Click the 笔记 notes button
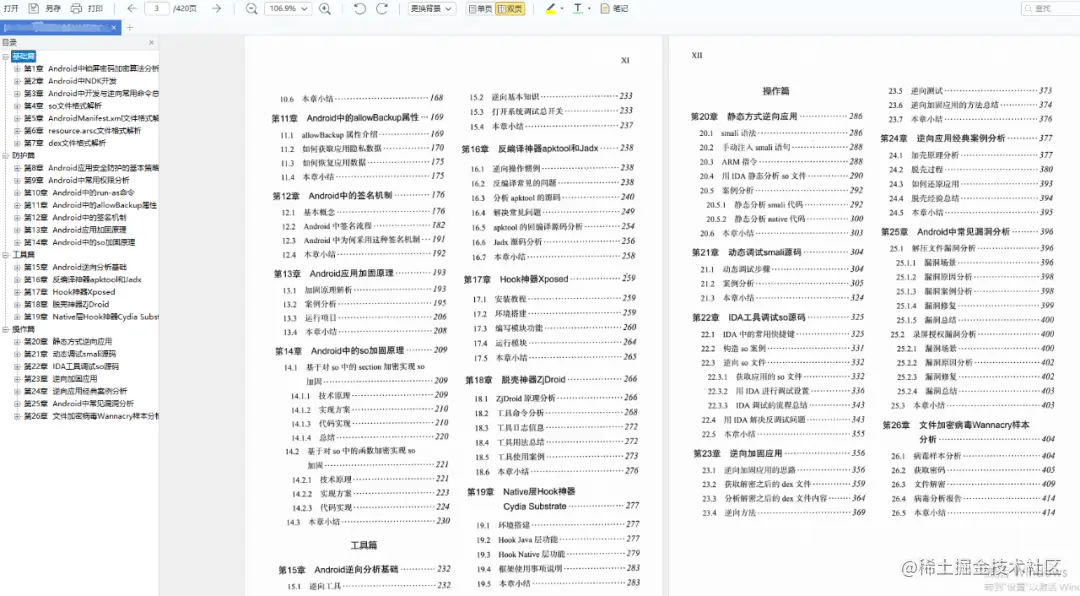The width and height of the screenshot is (1080, 596). [614, 8]
